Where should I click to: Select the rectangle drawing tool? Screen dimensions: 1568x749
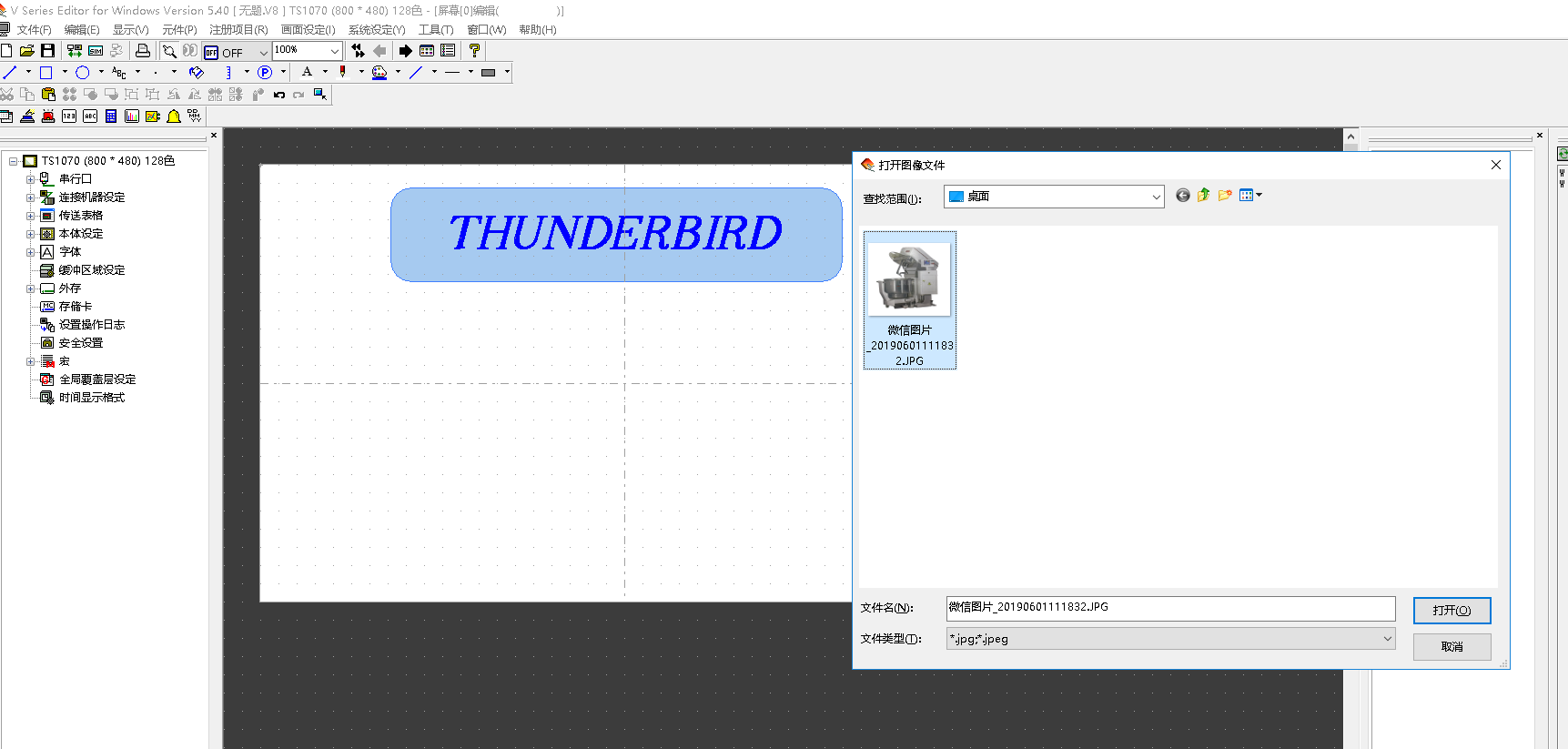(46, 73)
